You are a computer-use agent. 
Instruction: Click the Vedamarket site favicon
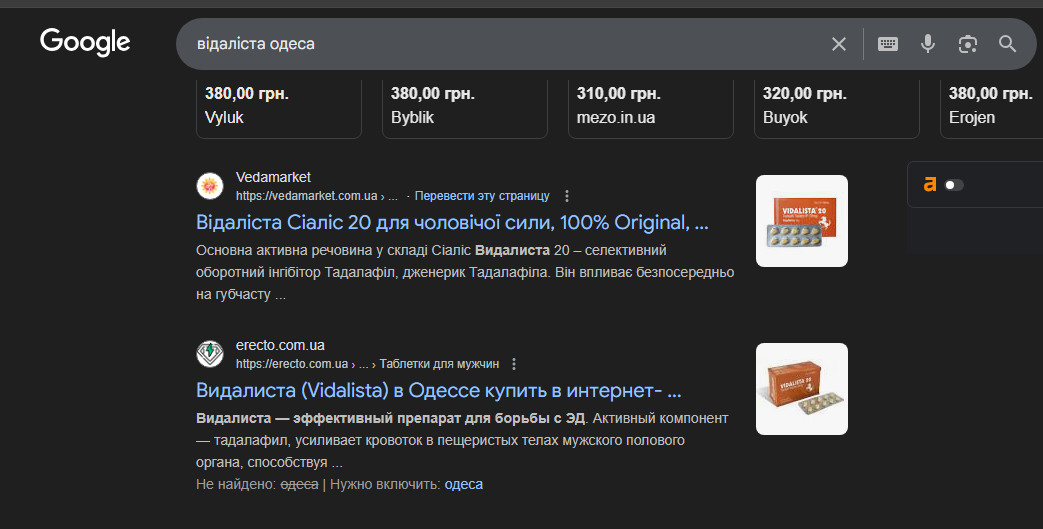(210, 186)
